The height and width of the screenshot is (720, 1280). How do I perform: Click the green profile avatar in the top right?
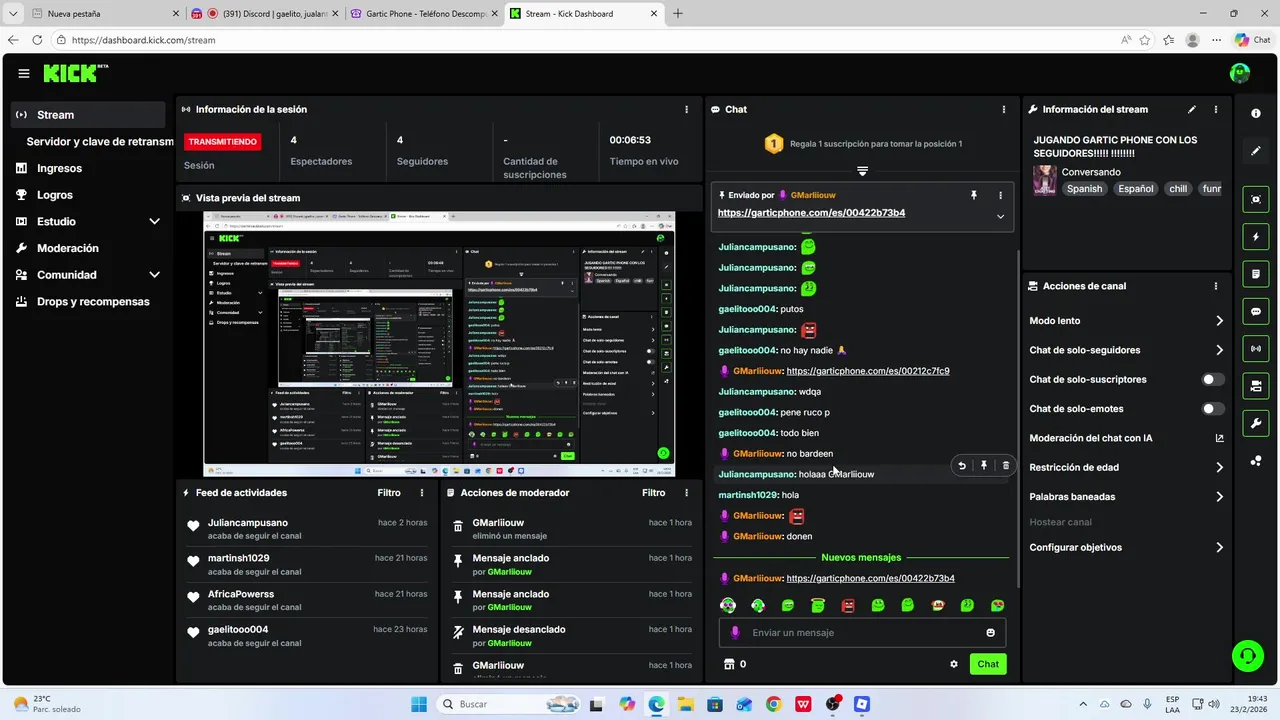click(1240, 73)
